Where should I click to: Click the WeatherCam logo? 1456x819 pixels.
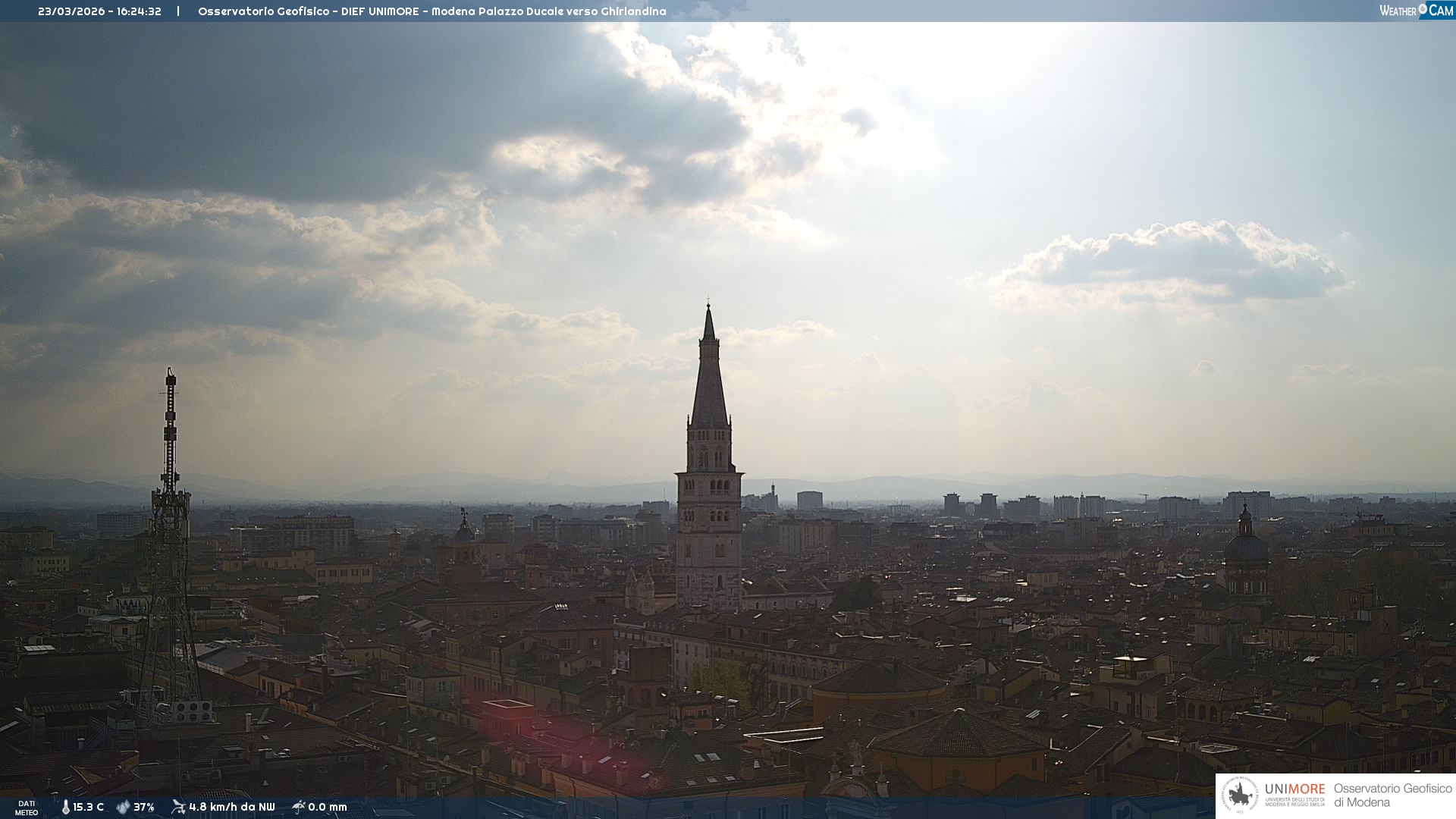tap(1415, 11)
